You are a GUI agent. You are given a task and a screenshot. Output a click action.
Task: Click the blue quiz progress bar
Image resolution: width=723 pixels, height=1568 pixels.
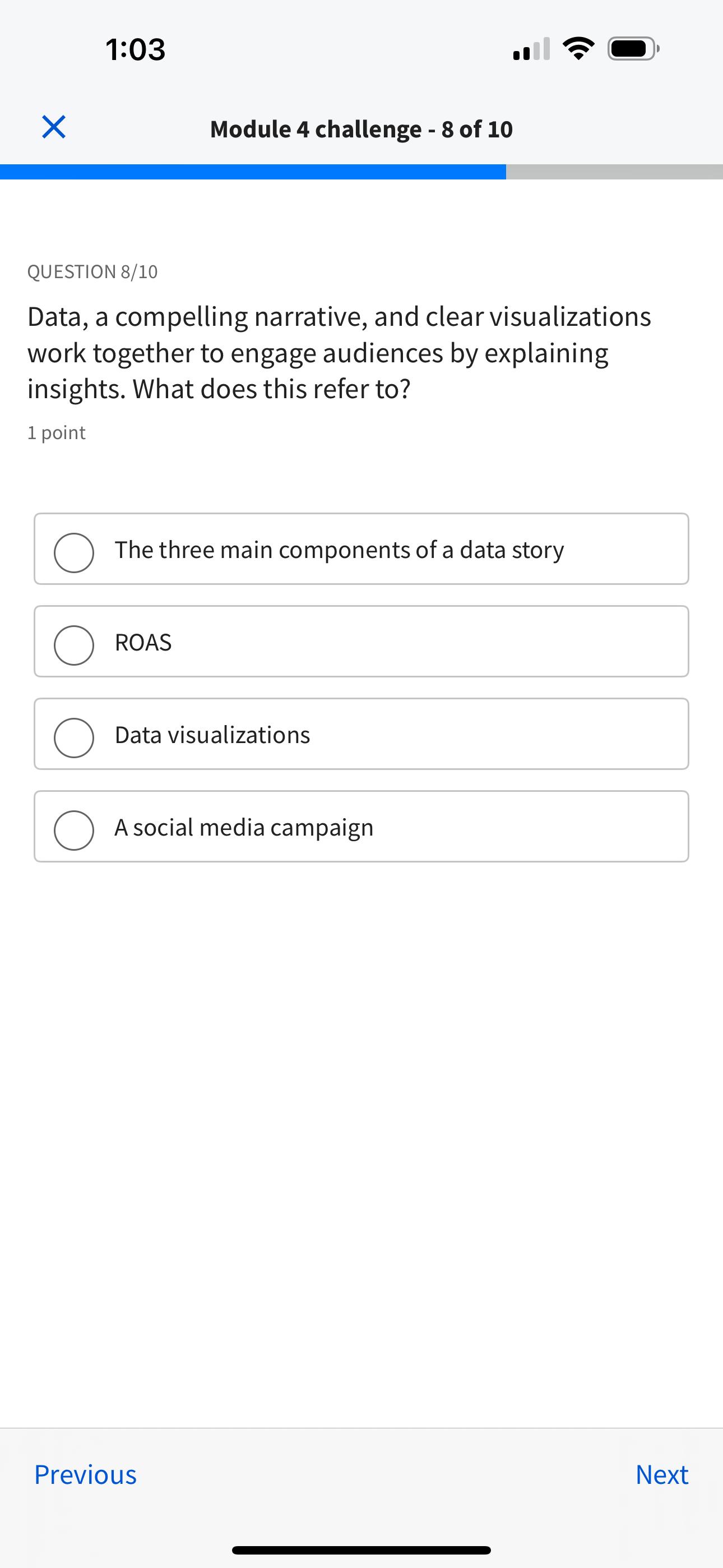coord(253,171)
